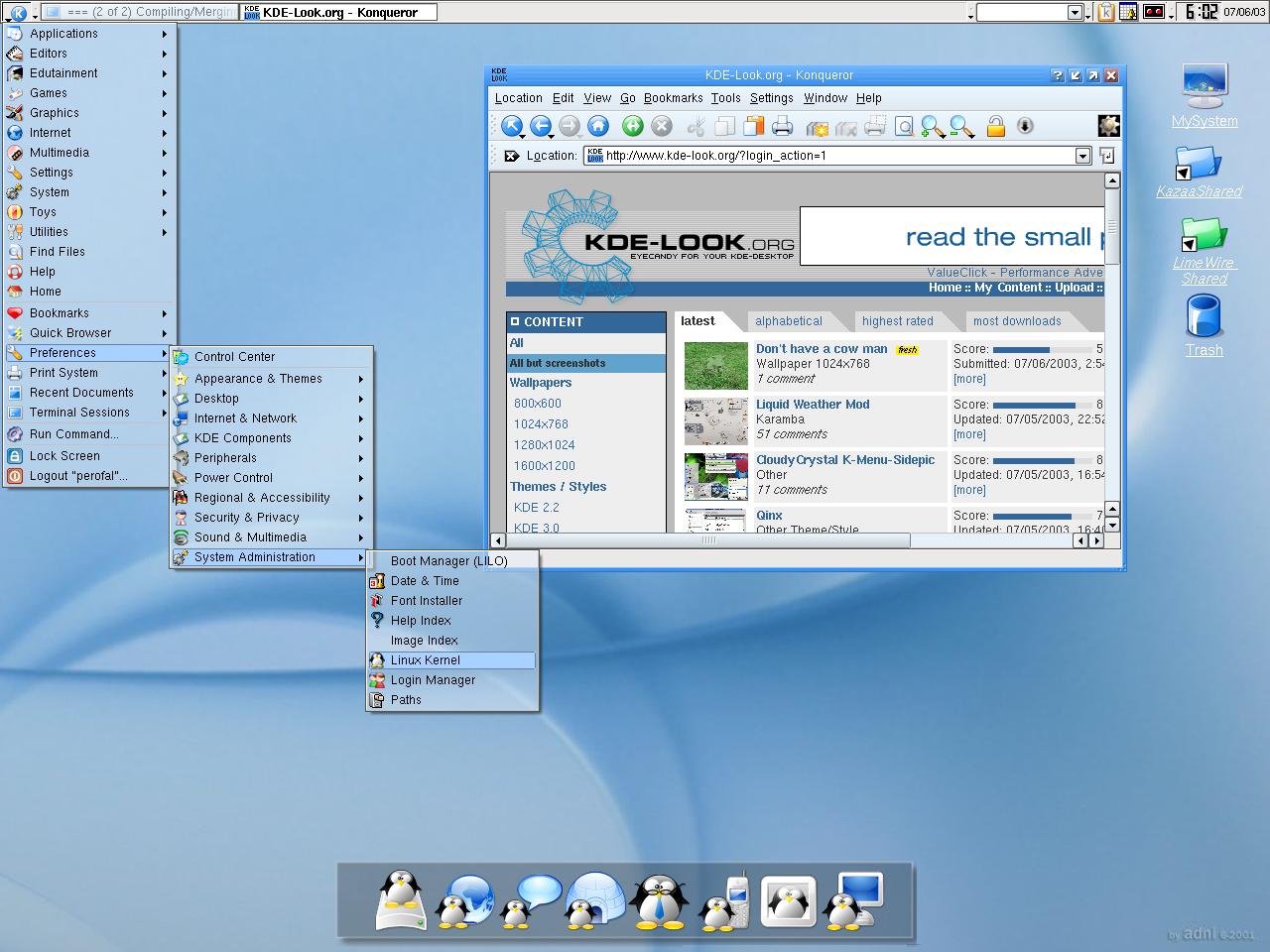Click the new tab icon with star
The image size is (1270, 952).
click(x=818, y=127)
